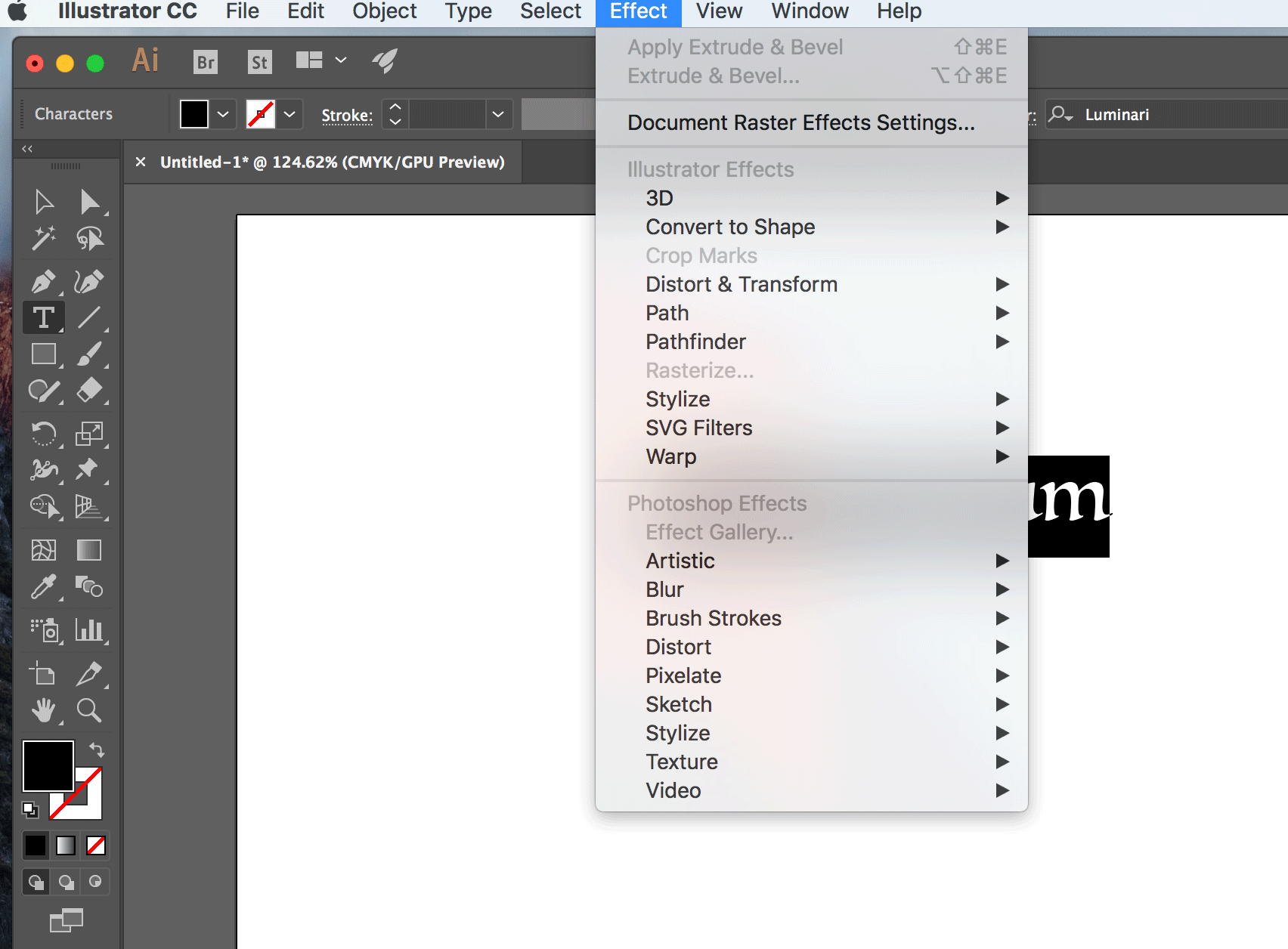Select the Gradient tool

tap(89, 550)
